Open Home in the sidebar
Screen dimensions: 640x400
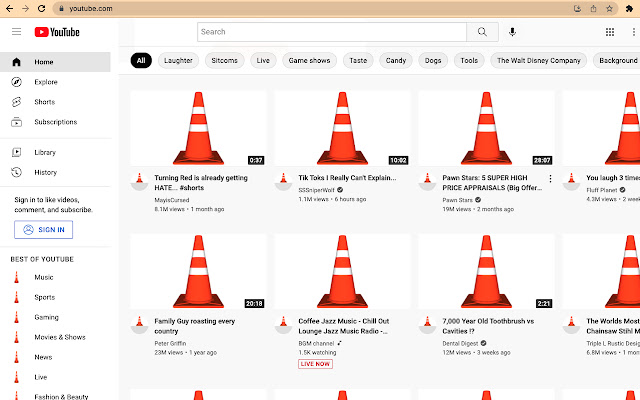[x=55, y=62]
